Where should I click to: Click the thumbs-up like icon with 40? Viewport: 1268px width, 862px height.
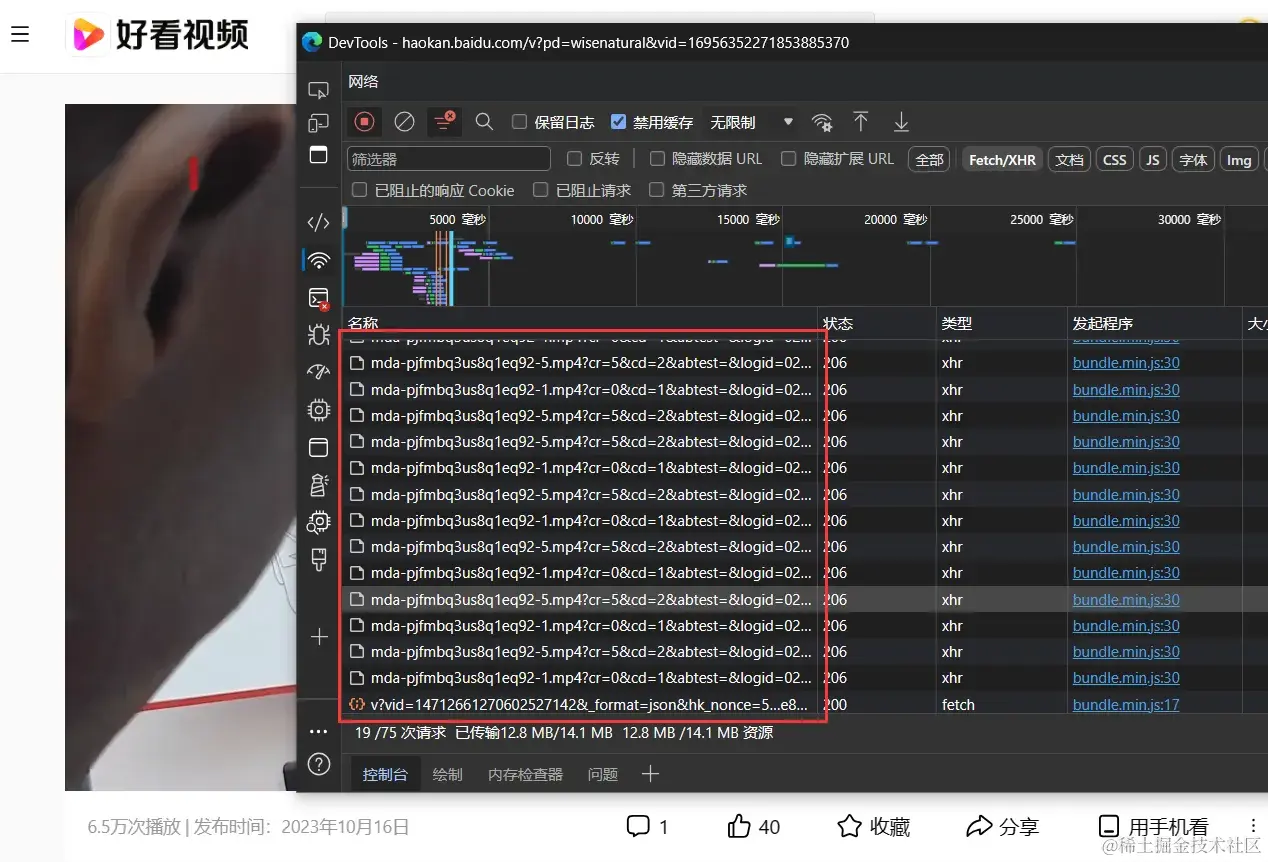tap(739, 826)
